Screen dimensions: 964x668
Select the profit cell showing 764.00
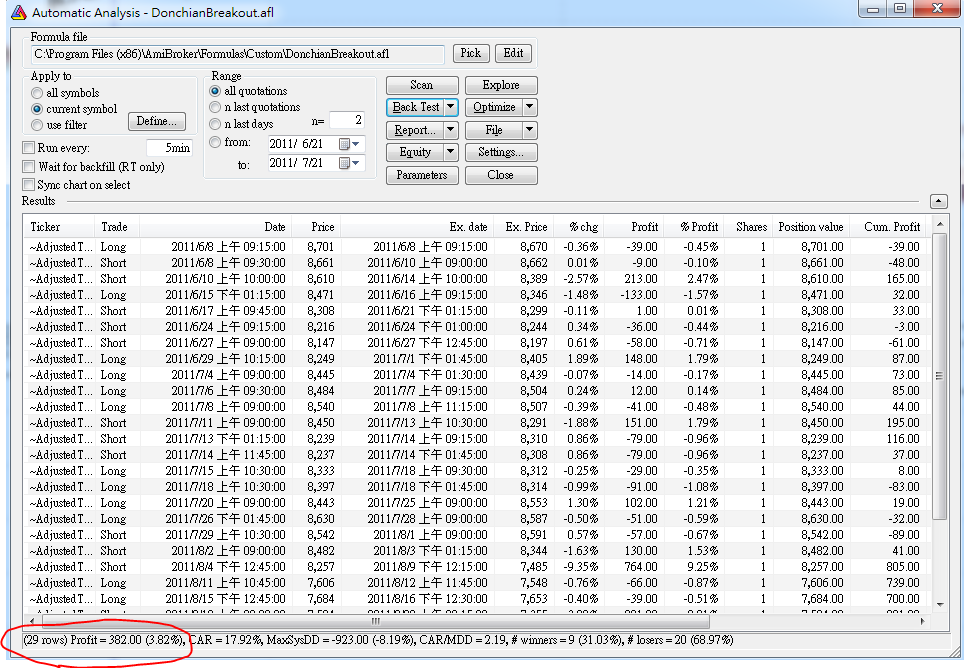pos(641,567)
